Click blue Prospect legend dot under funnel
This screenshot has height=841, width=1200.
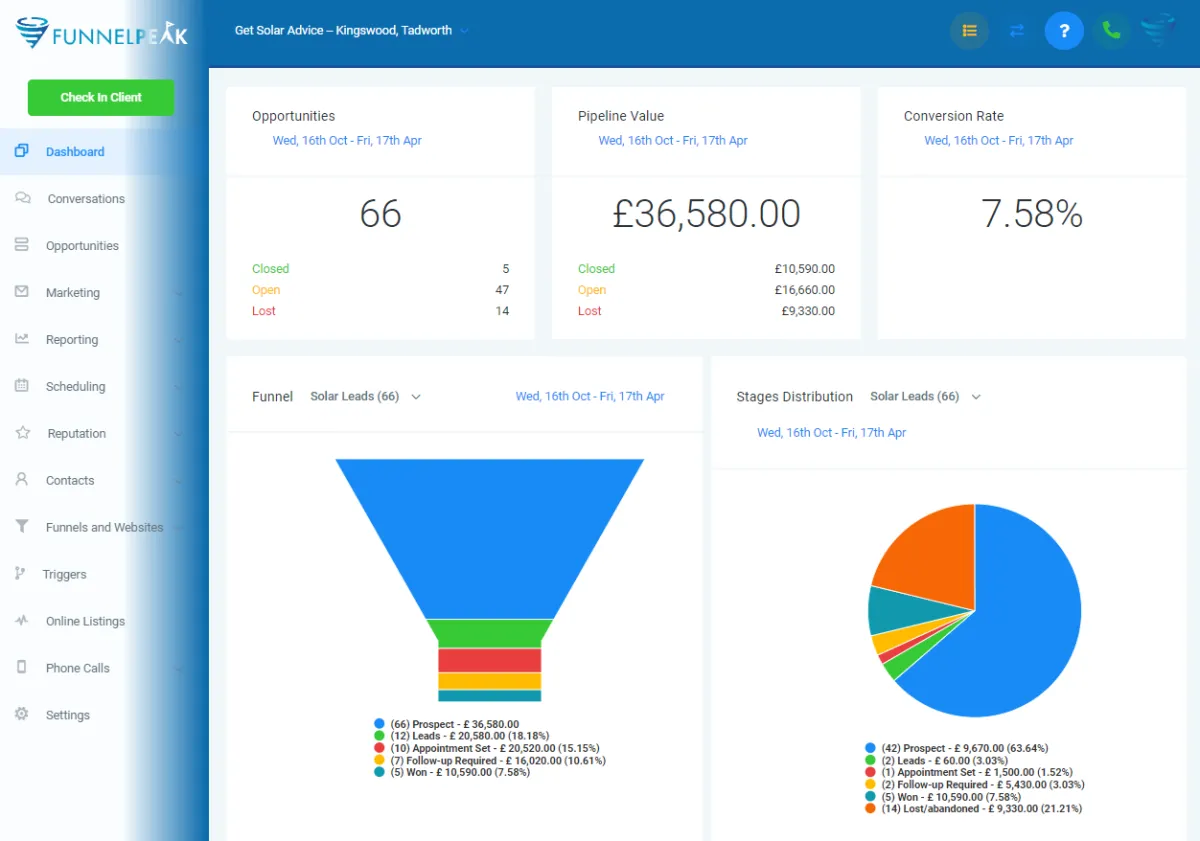tap(379, 724)
